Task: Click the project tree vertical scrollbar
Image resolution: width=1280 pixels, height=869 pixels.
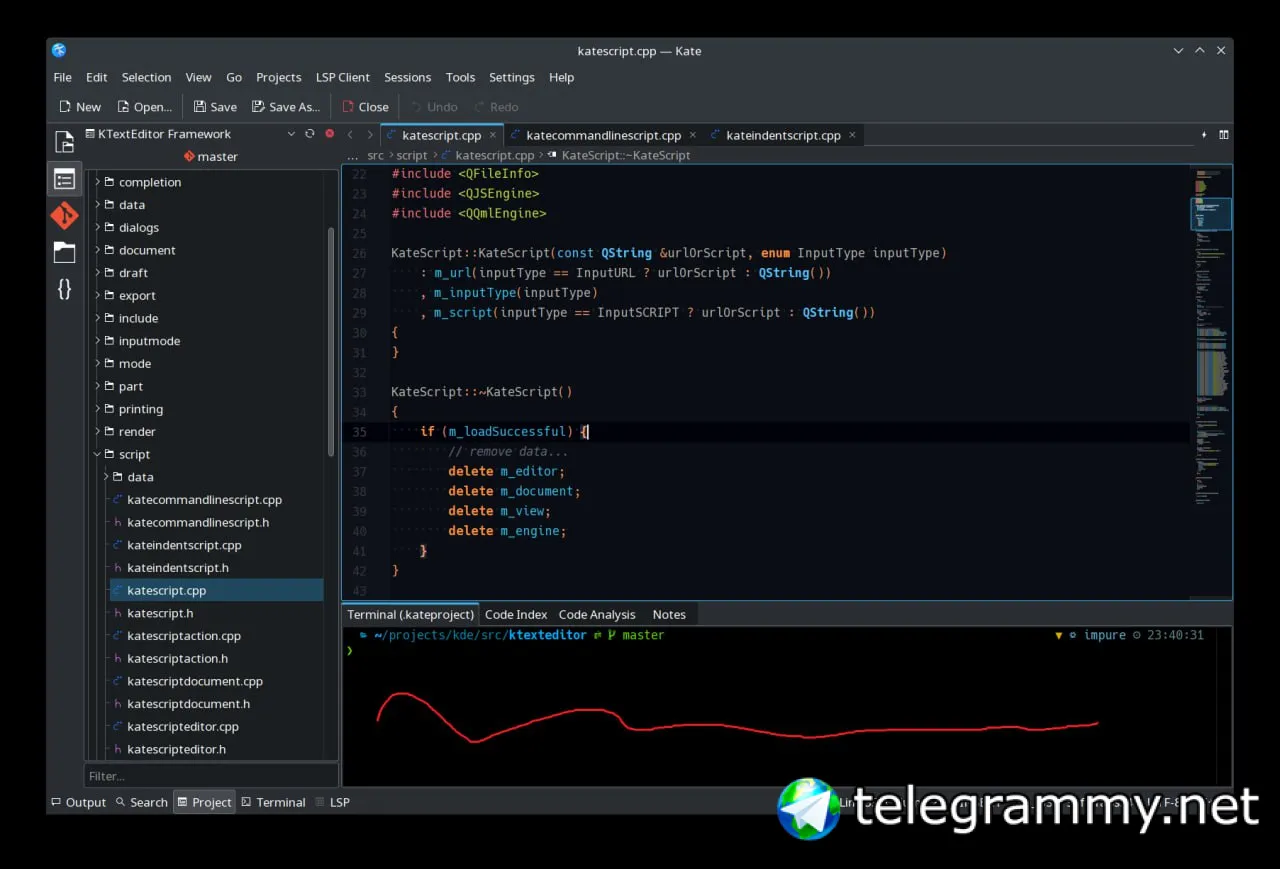Action: (331, 342)
